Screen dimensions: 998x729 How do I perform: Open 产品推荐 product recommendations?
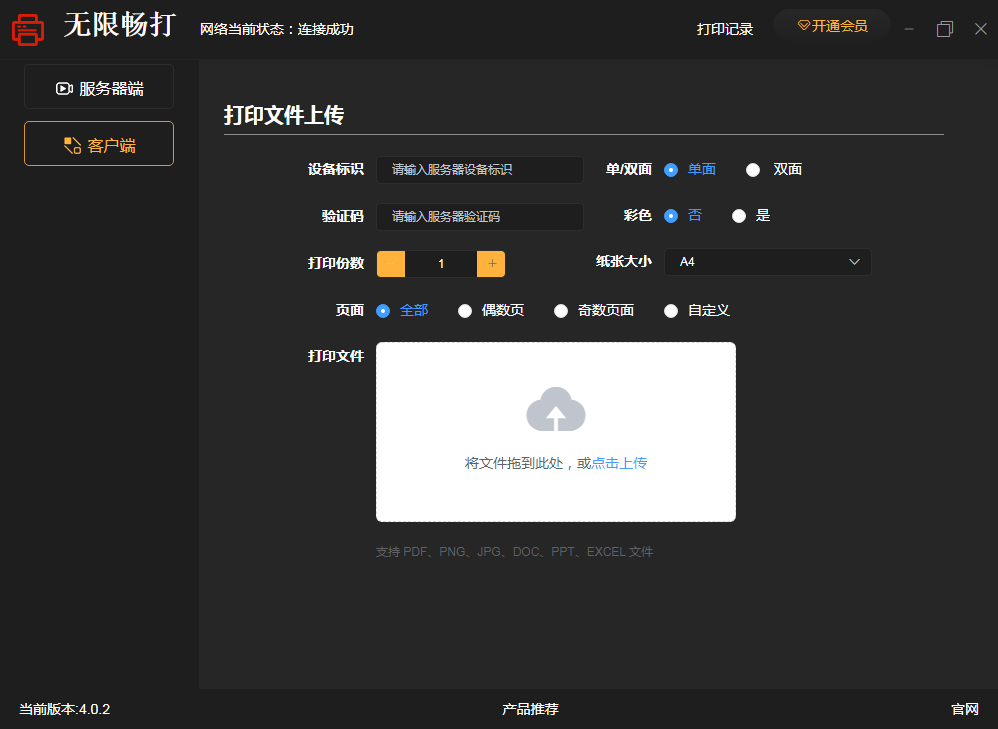point(530,709)
